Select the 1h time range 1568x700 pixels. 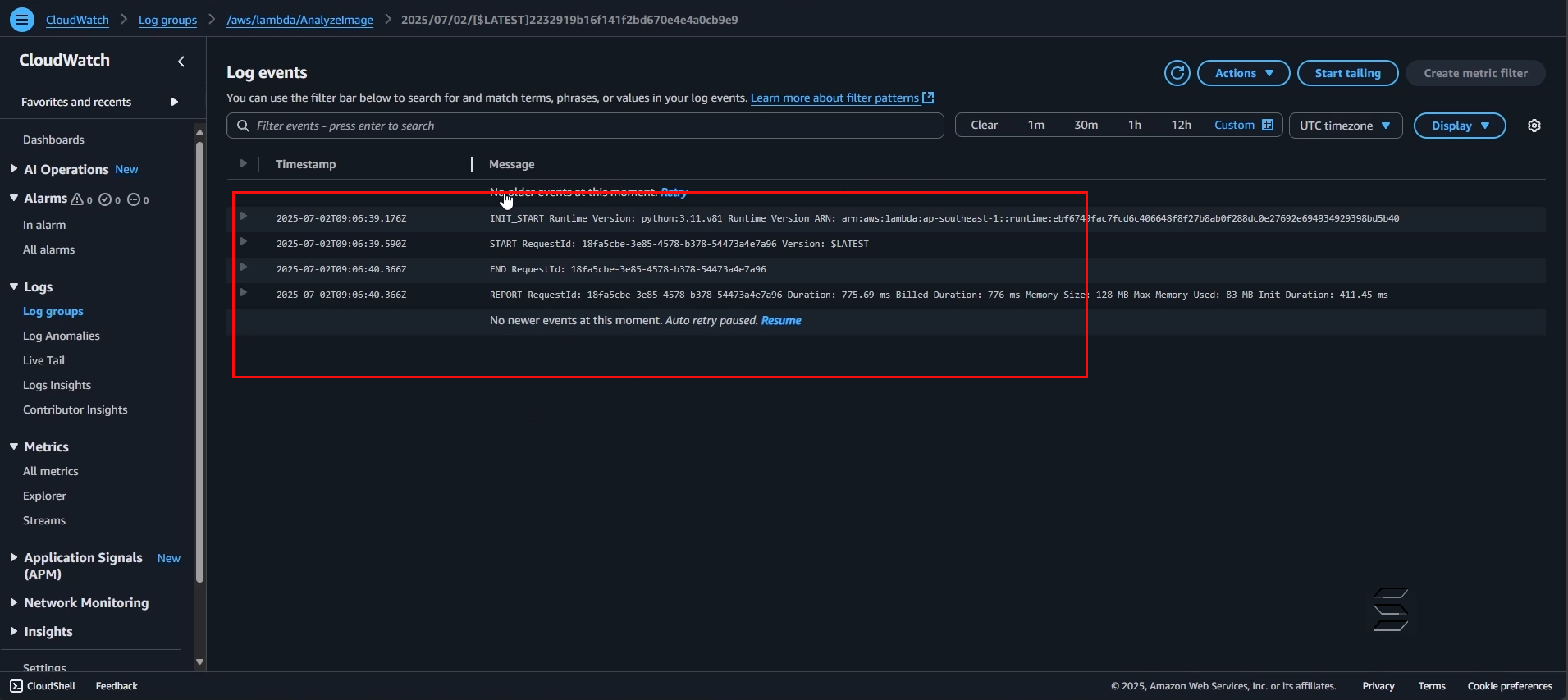[1135, 125]
